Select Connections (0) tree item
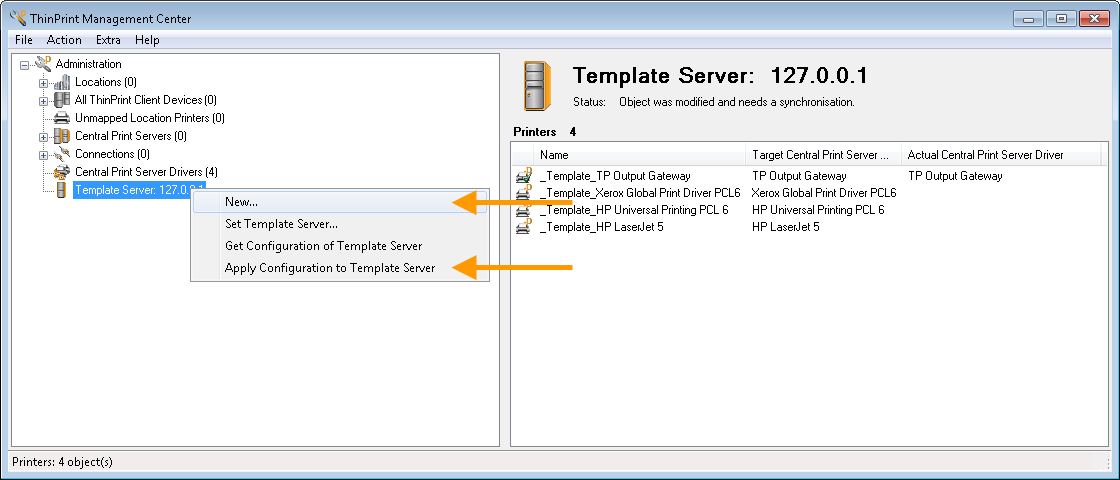The height and width of the screenshot is (480, 1120). click(112, 154)
